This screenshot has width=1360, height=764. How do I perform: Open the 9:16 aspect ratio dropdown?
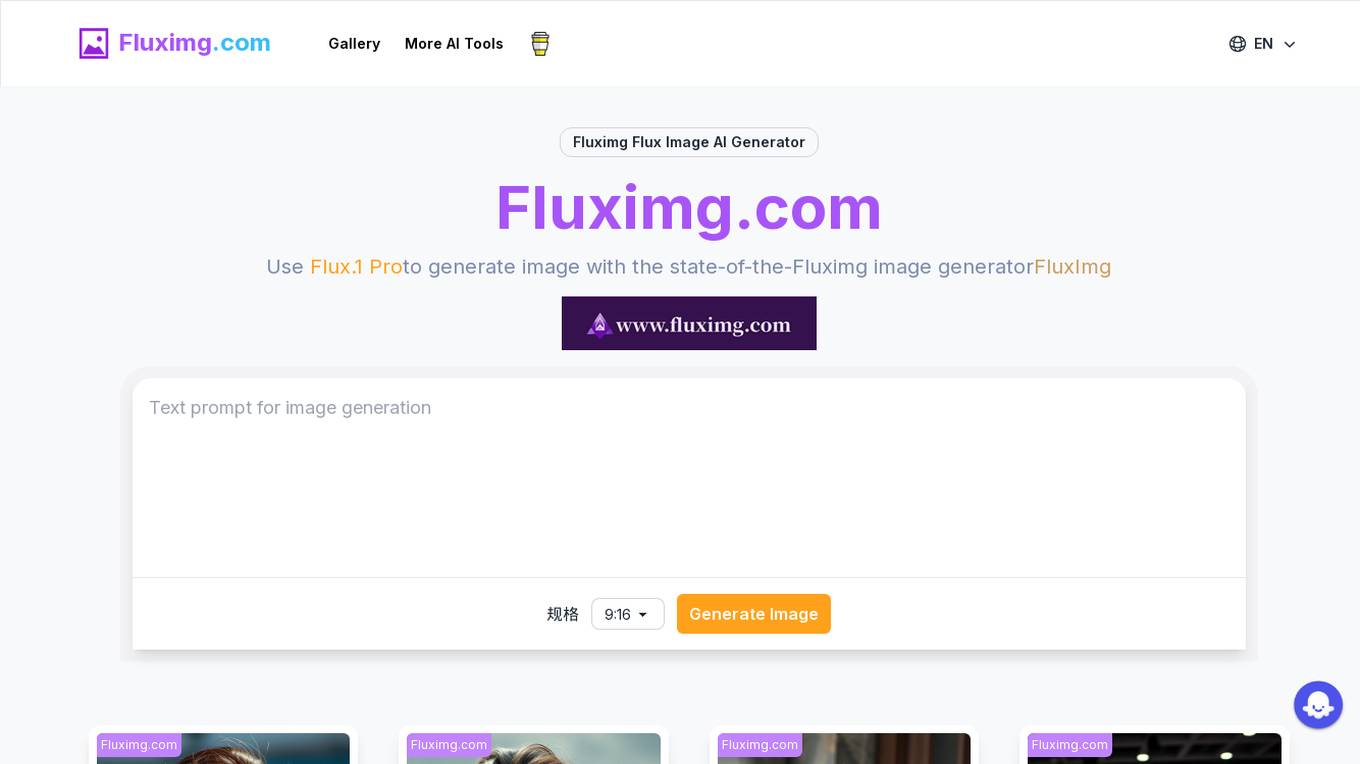coord(628,614)
